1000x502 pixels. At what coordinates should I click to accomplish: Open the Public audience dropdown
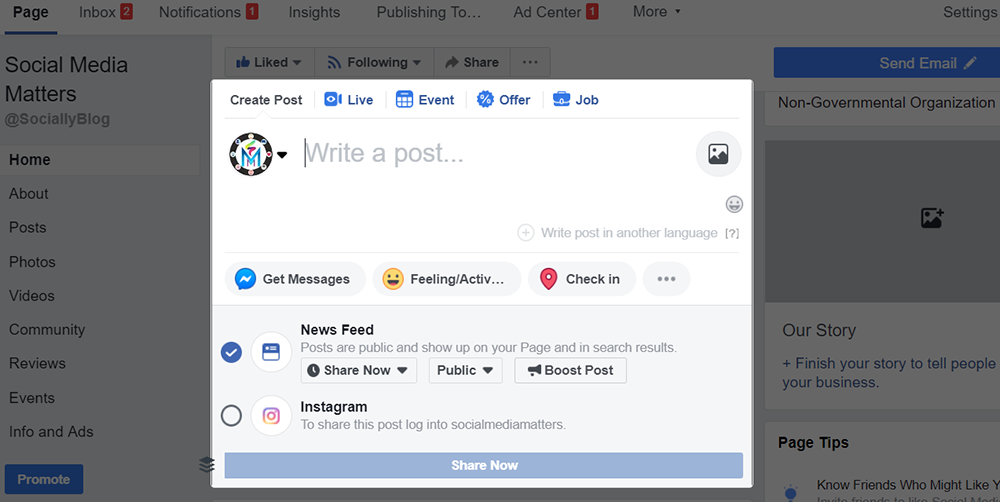pyautogui.click(x=466, y=371)
